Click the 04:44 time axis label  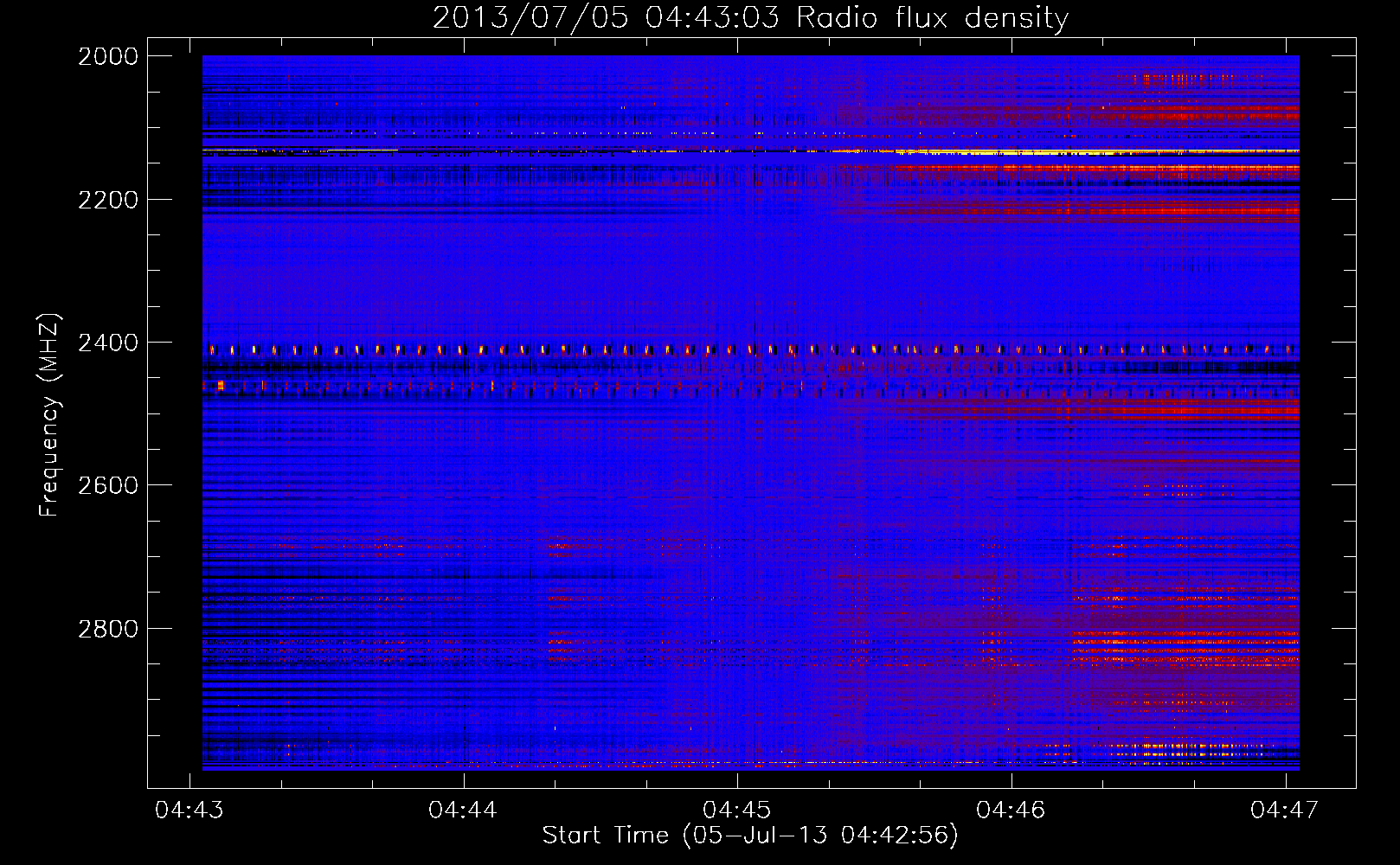coord(463,810)
